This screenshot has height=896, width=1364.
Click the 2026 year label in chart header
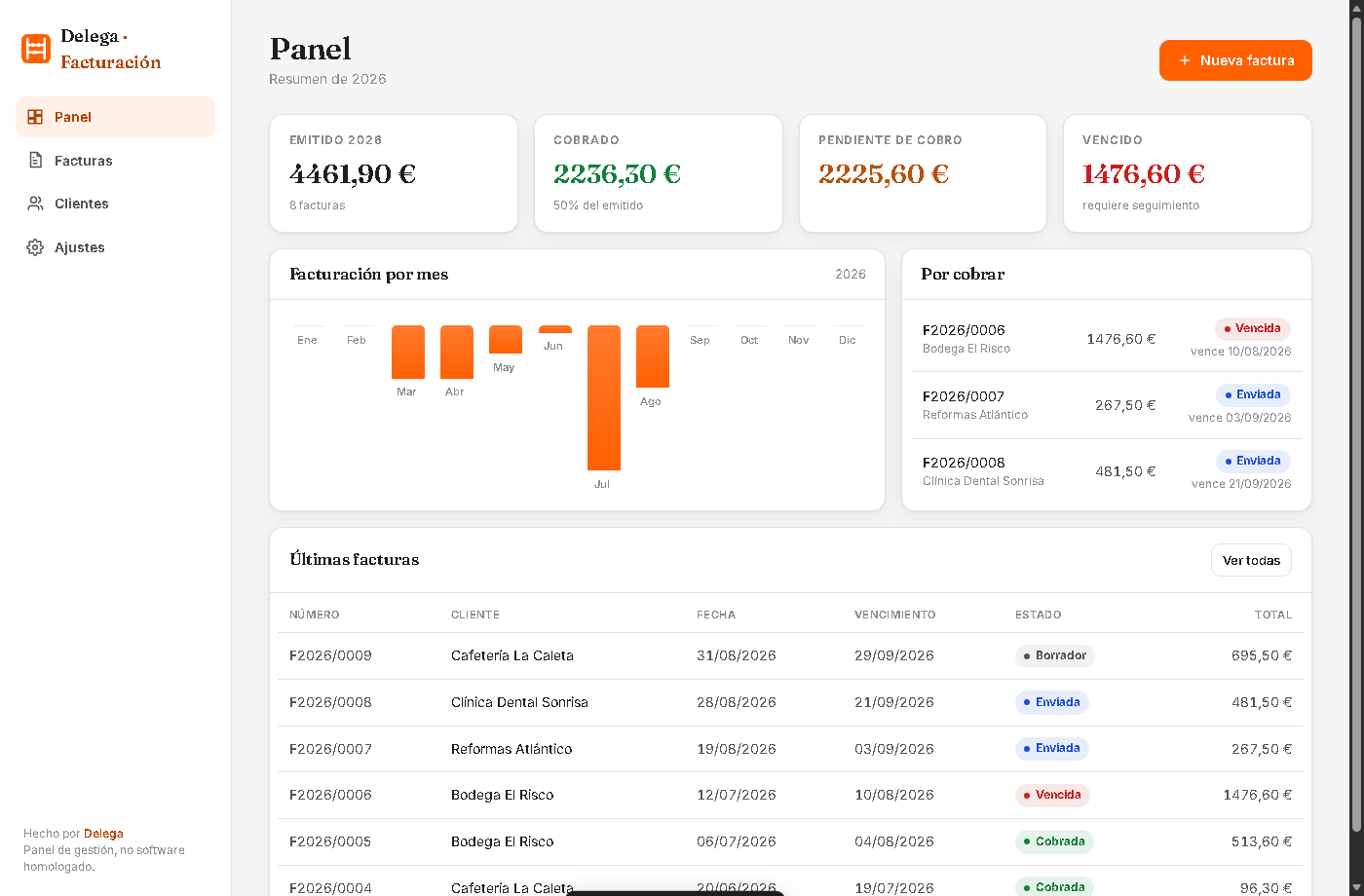[x=851, y=275]
